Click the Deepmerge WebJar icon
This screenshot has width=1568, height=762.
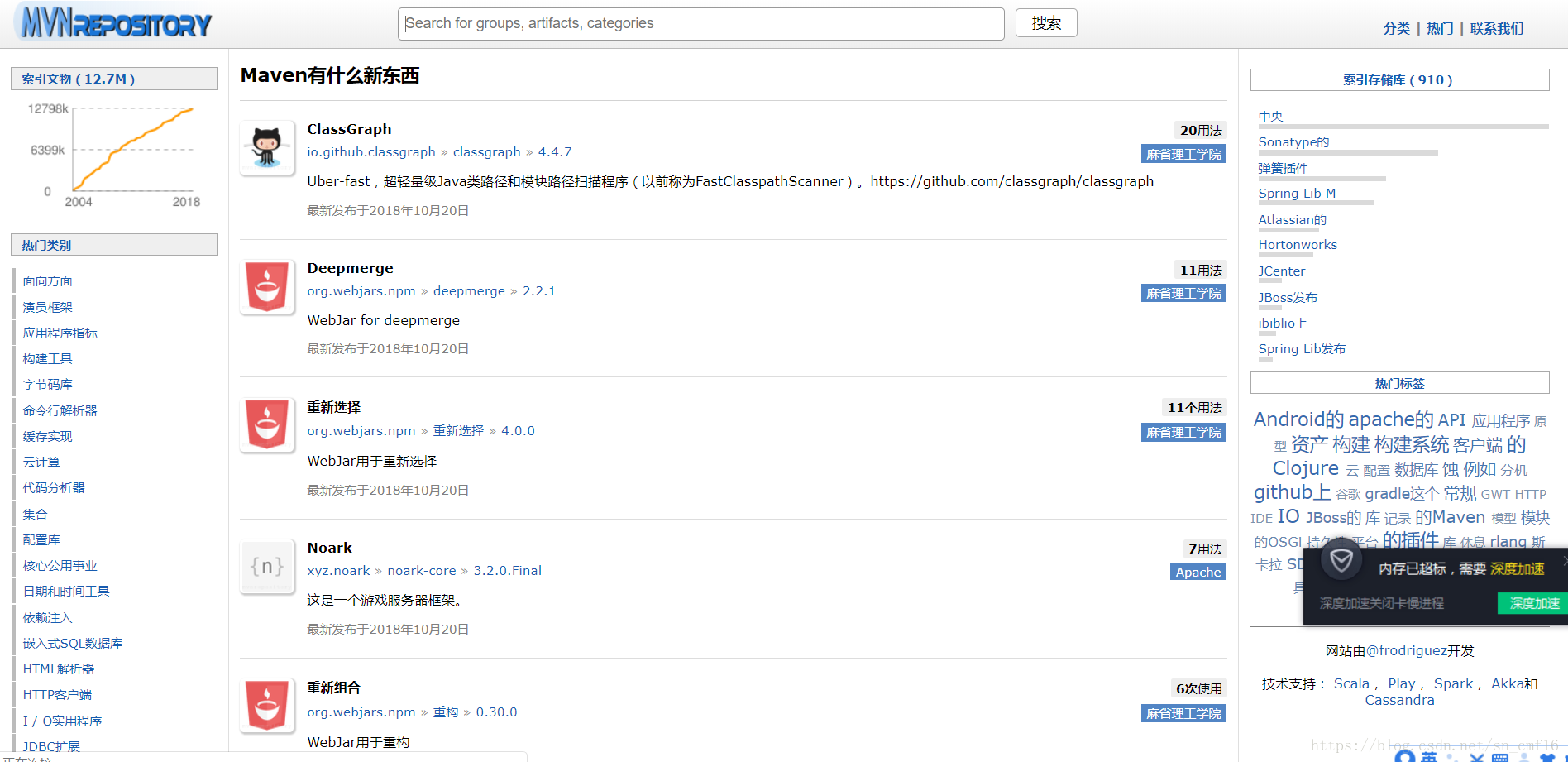[267, 287]
